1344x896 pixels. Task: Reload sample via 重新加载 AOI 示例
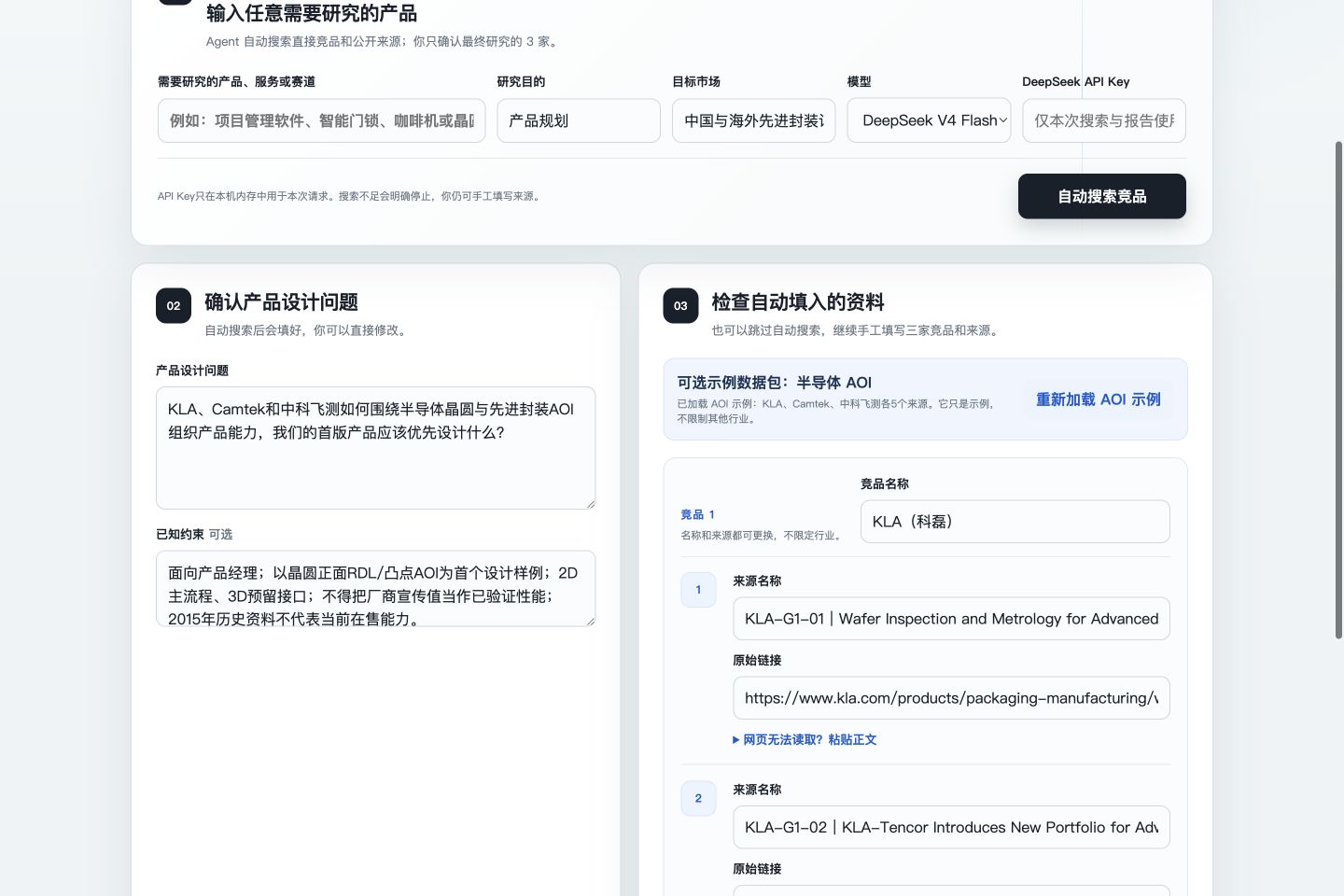pyautogui.click(x=1099, y=399)
